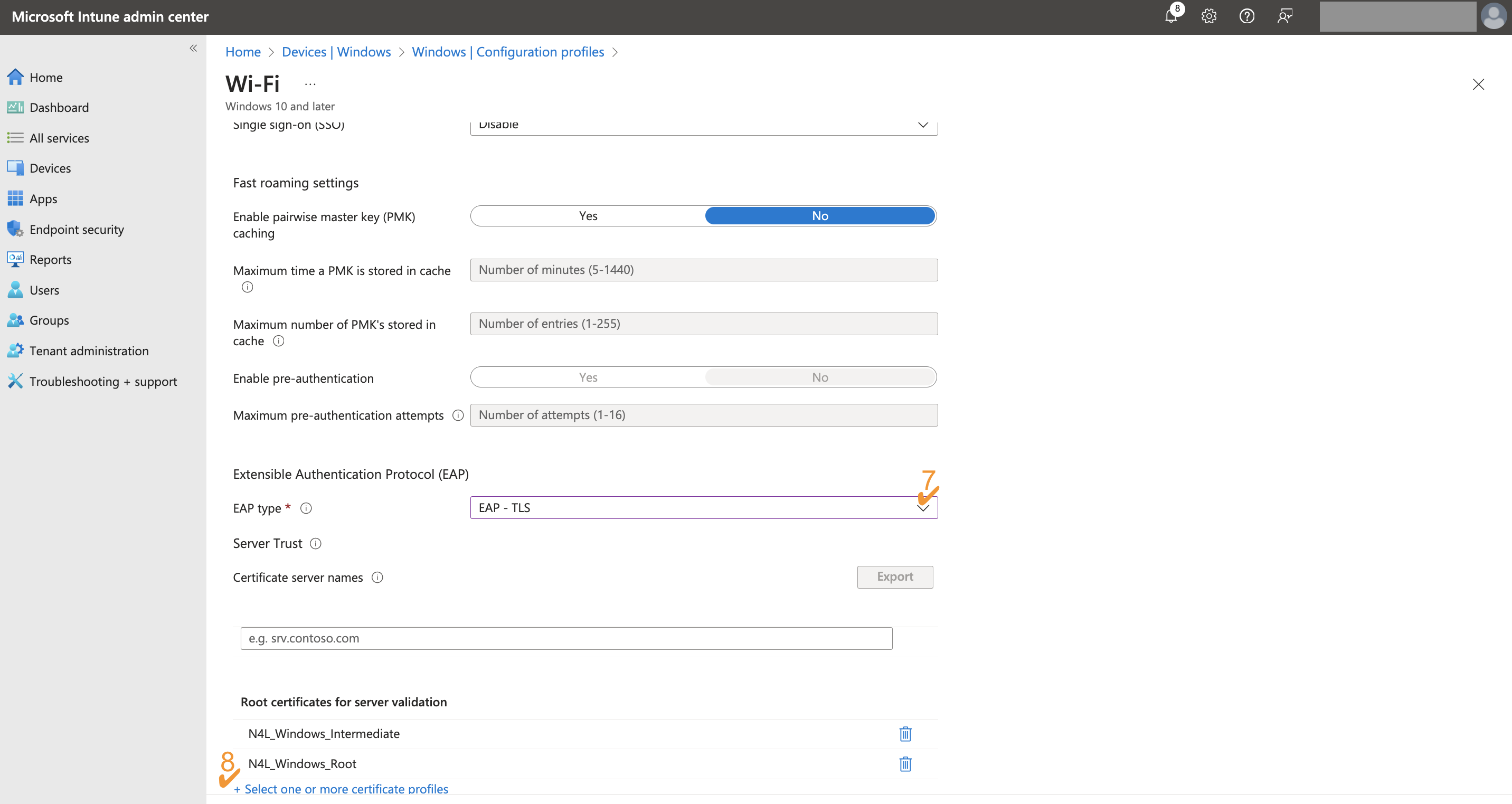Delete the N4L_Windows_Root certificate
This screenshot has width=1512, height=804.
(x=905, y=763)
